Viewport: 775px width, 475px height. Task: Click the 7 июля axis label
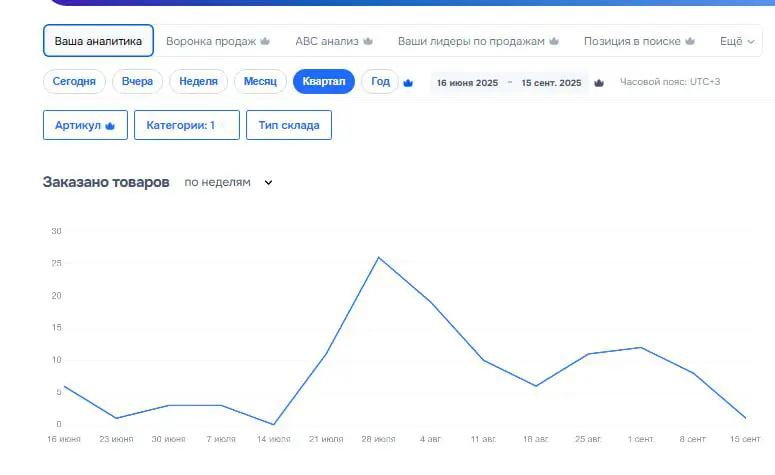tap(221, 439)
